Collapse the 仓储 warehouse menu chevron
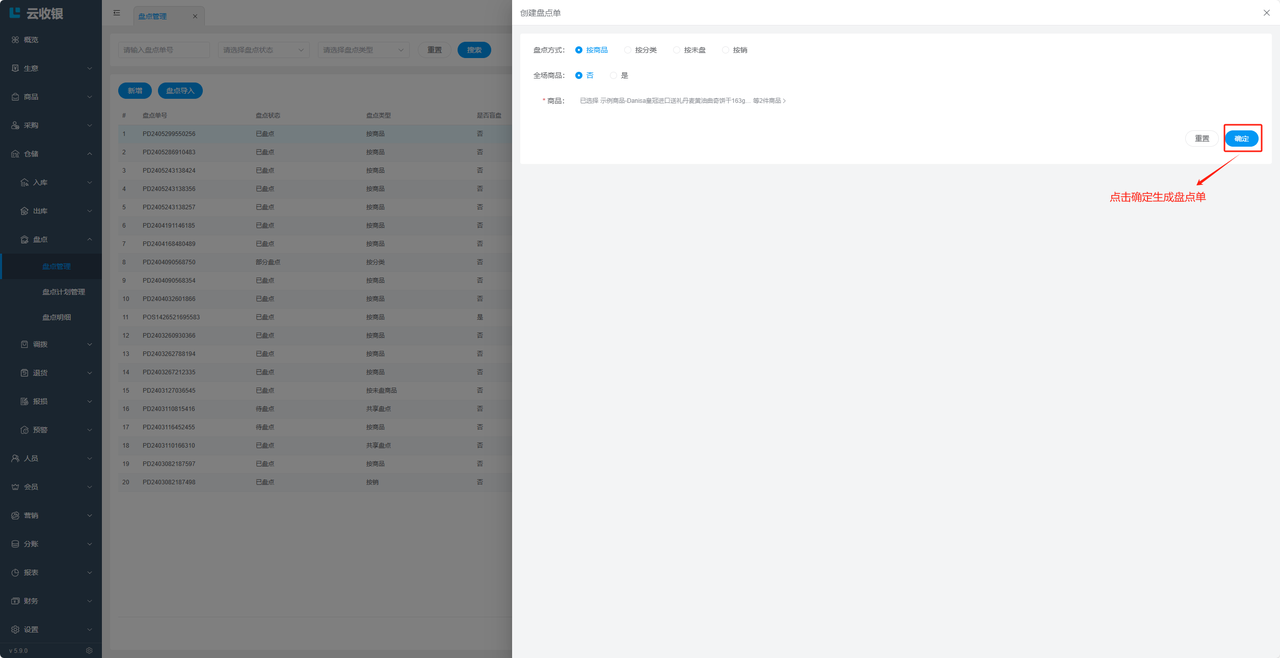Image resolution: width=1280 pixels, height=658 pixels. [x=89, y=155]
